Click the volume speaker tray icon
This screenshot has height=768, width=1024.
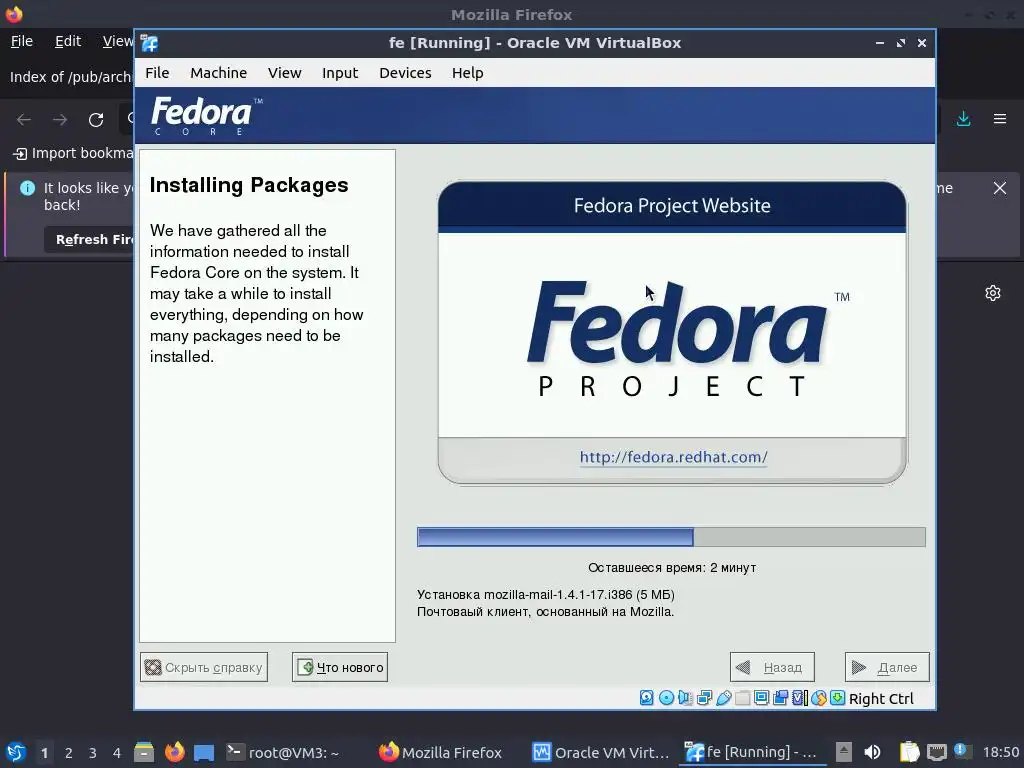click(872, 752)
